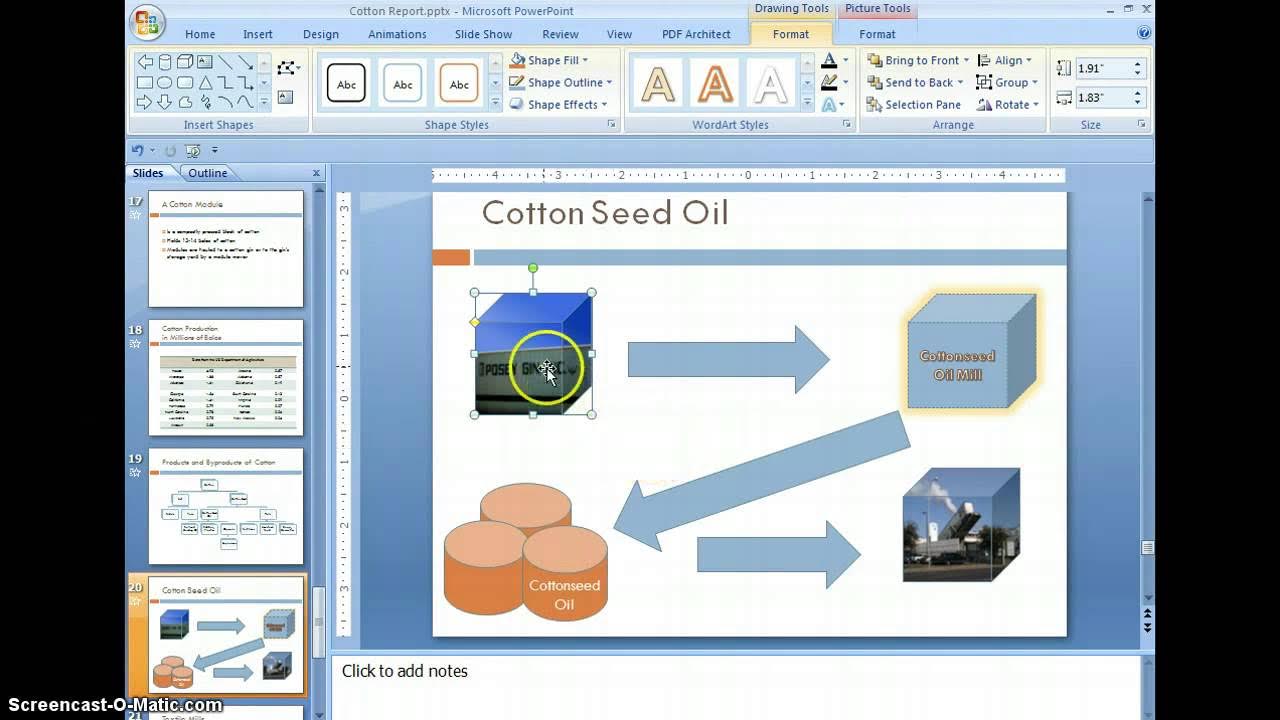Open the Selection Pane
Image resolution: width=1280 pixels, height=720 pixels.
913,105
